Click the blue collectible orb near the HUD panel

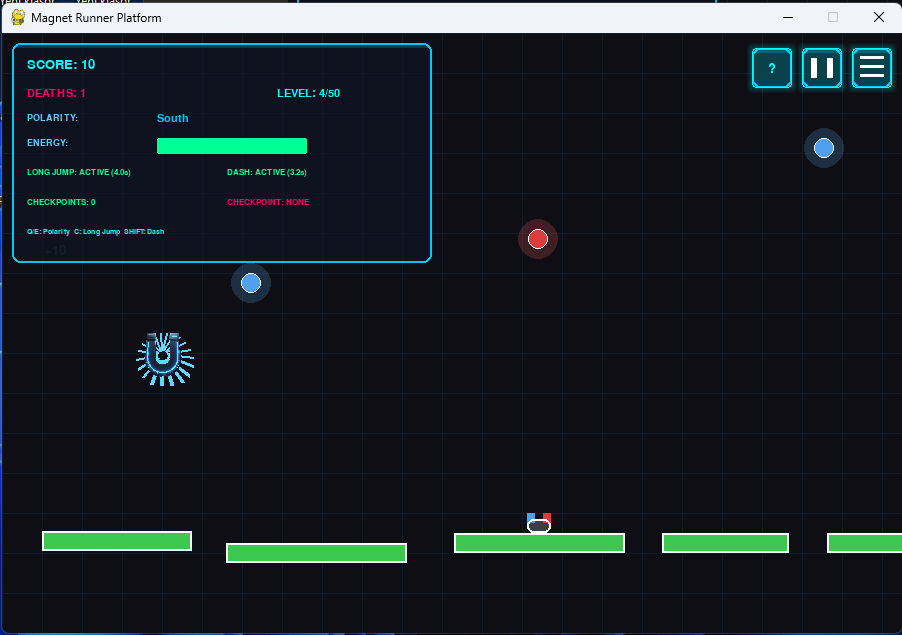[x=251, y=283]
